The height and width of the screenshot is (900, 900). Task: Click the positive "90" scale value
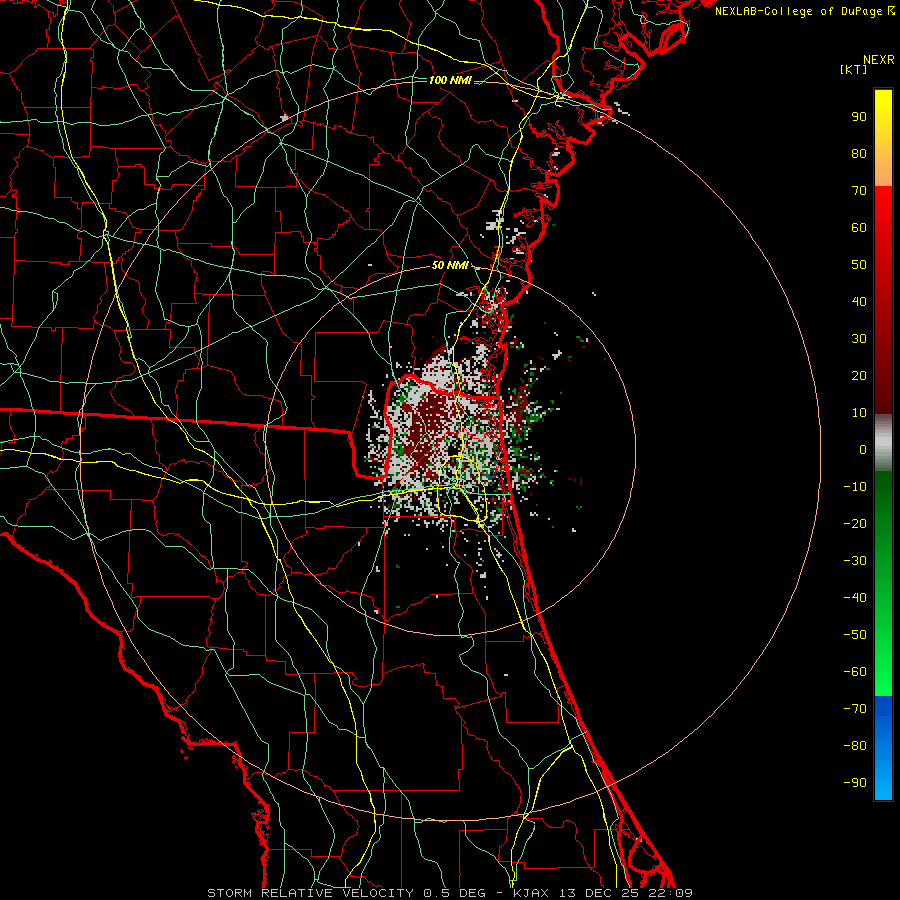coord(859,117)
